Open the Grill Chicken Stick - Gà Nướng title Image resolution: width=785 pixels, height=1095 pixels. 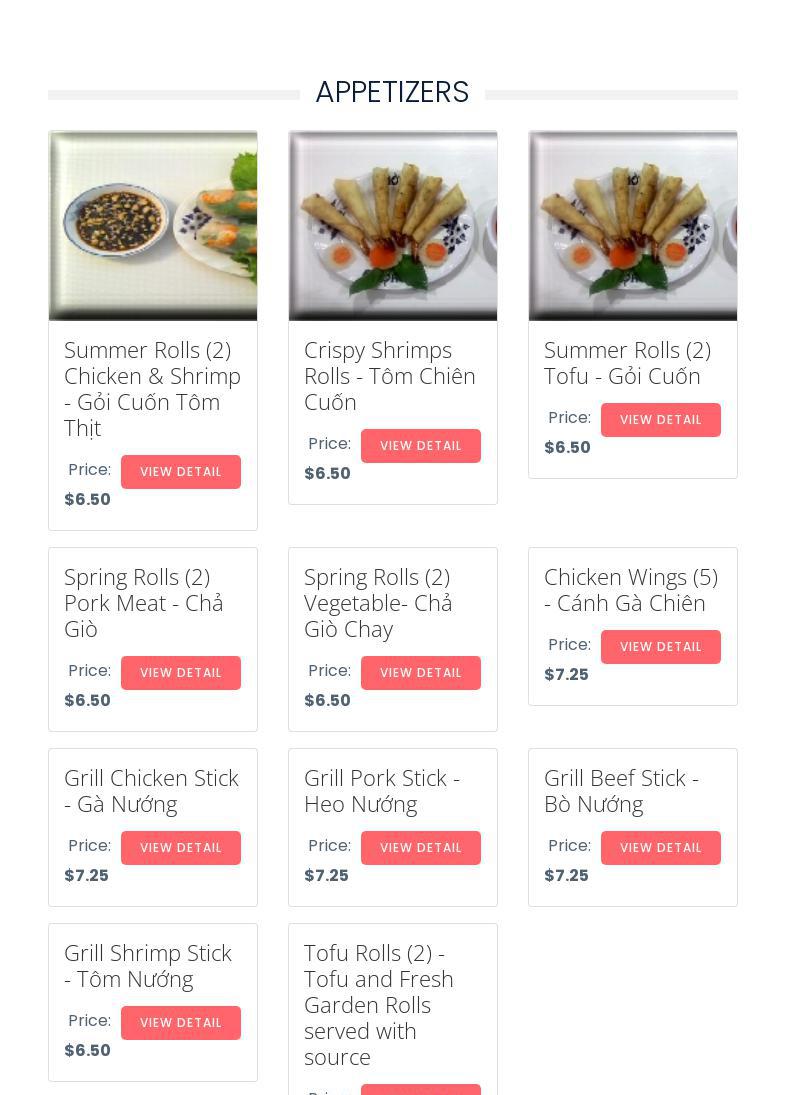pyautogui.click(x=151, y=791)
